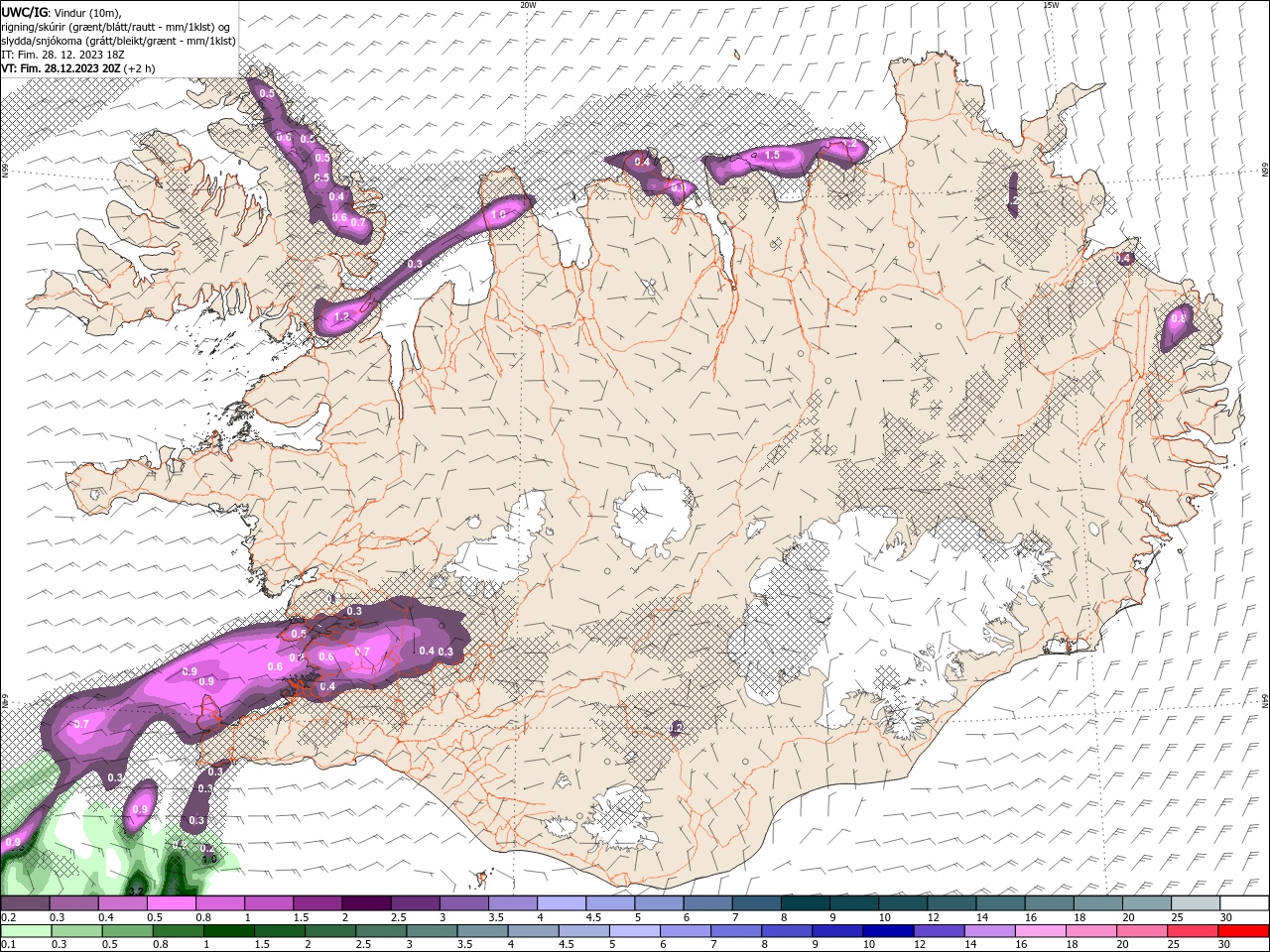Click the snow legend swatch for 0.2–0.3
The width and height of the screenshot is (1270, 952).
point(26,903)
